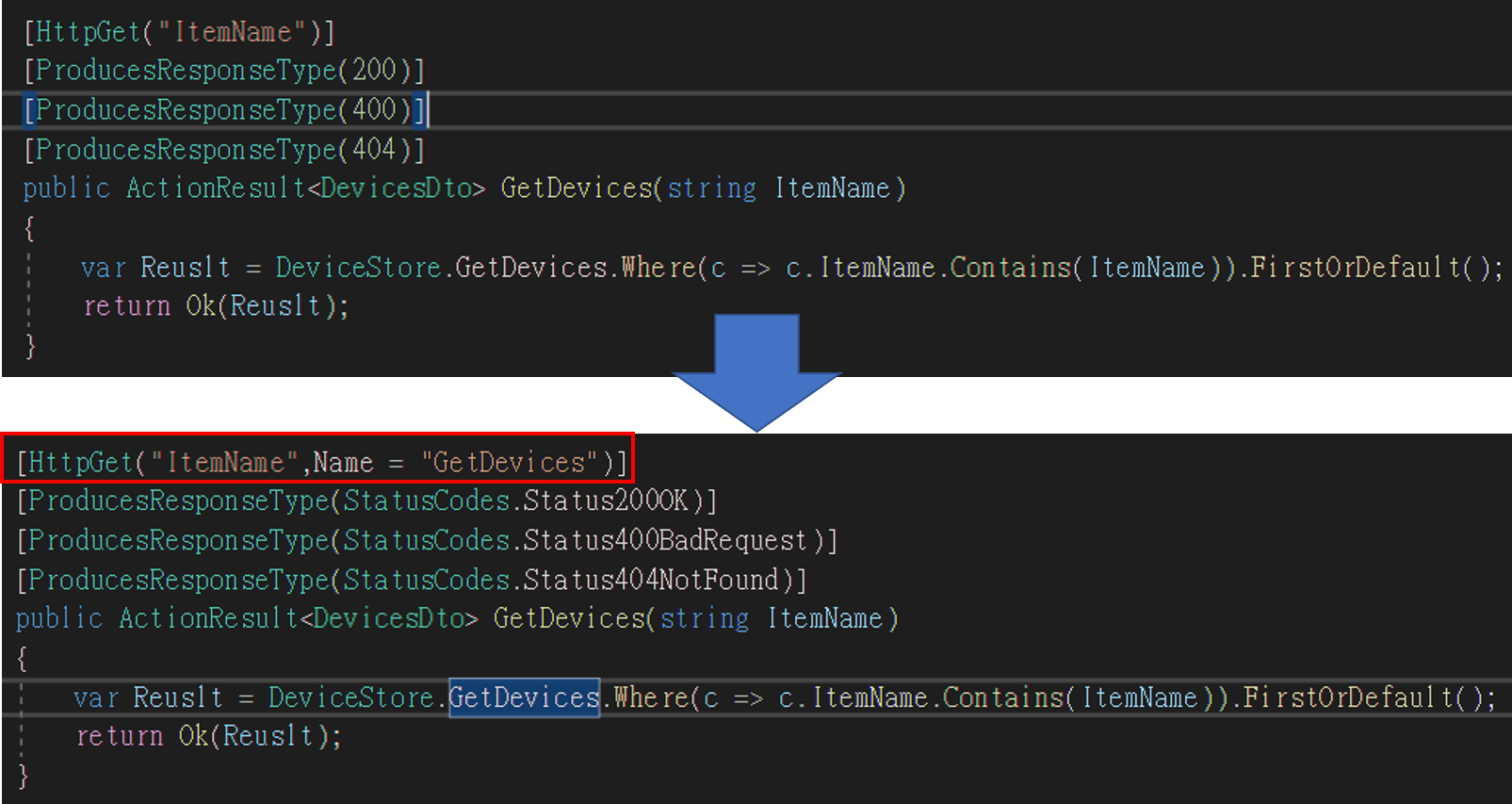This screenshot has width=1512, height=804.
Task: Click ActionResult in the upper method signature
Action: [217, 189]
